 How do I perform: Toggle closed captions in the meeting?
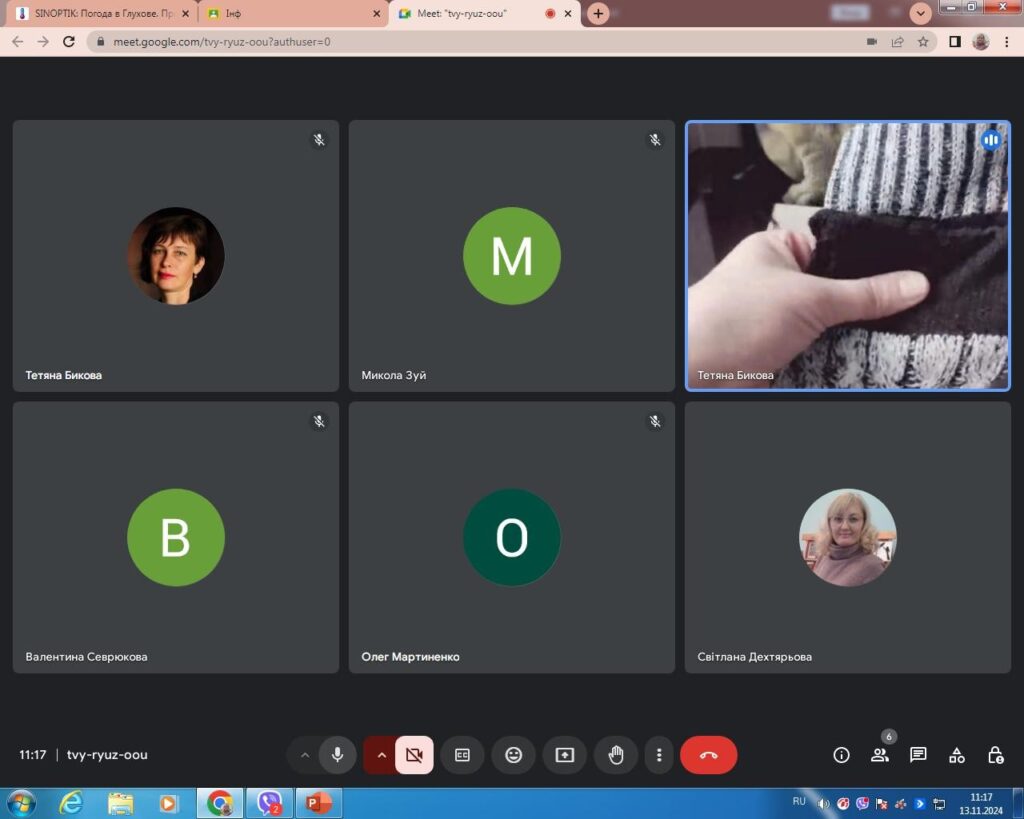coord(462,755)
